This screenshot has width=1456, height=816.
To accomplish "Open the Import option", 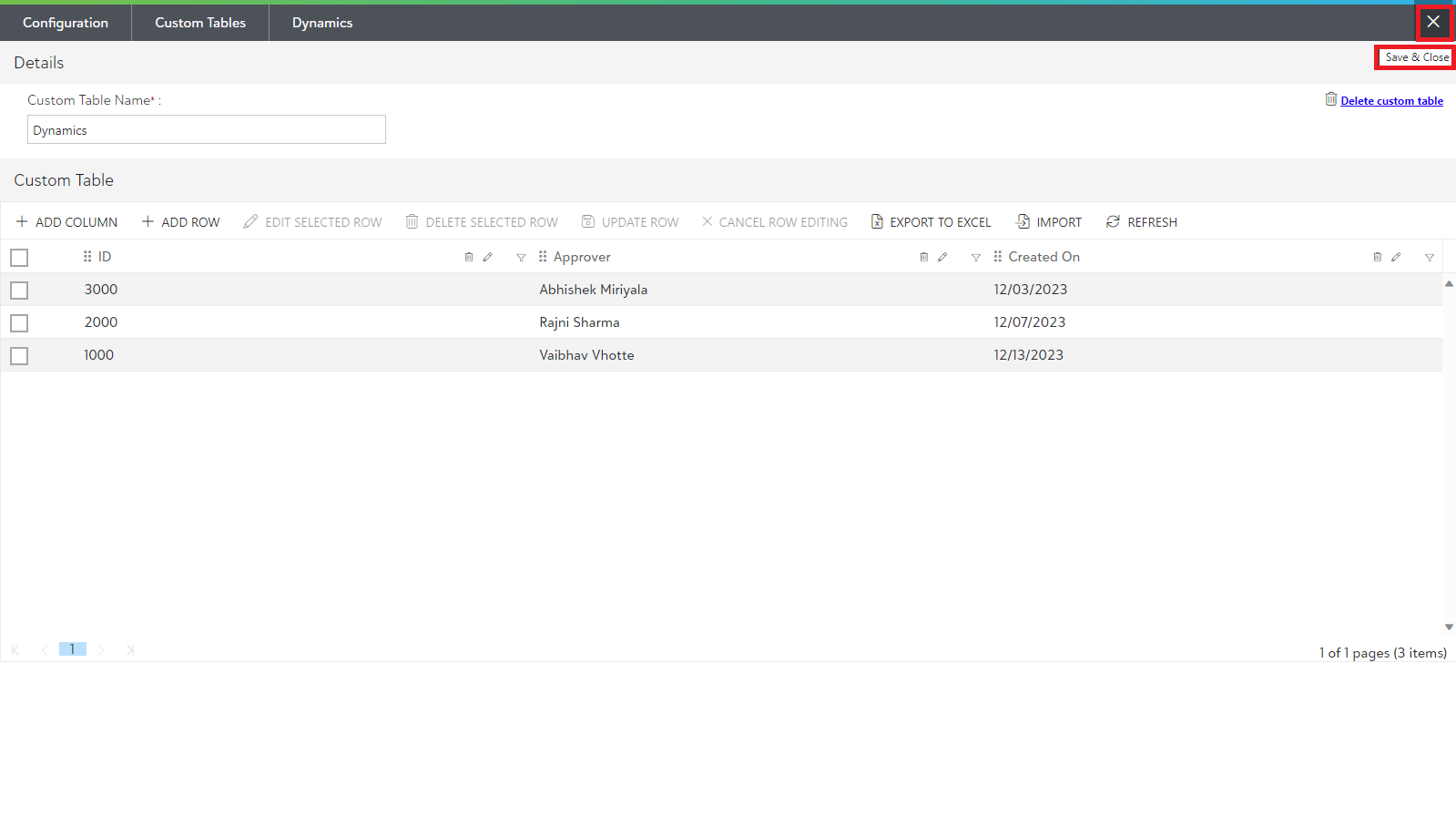I will pyautogui.click(x=1049, y=222).
